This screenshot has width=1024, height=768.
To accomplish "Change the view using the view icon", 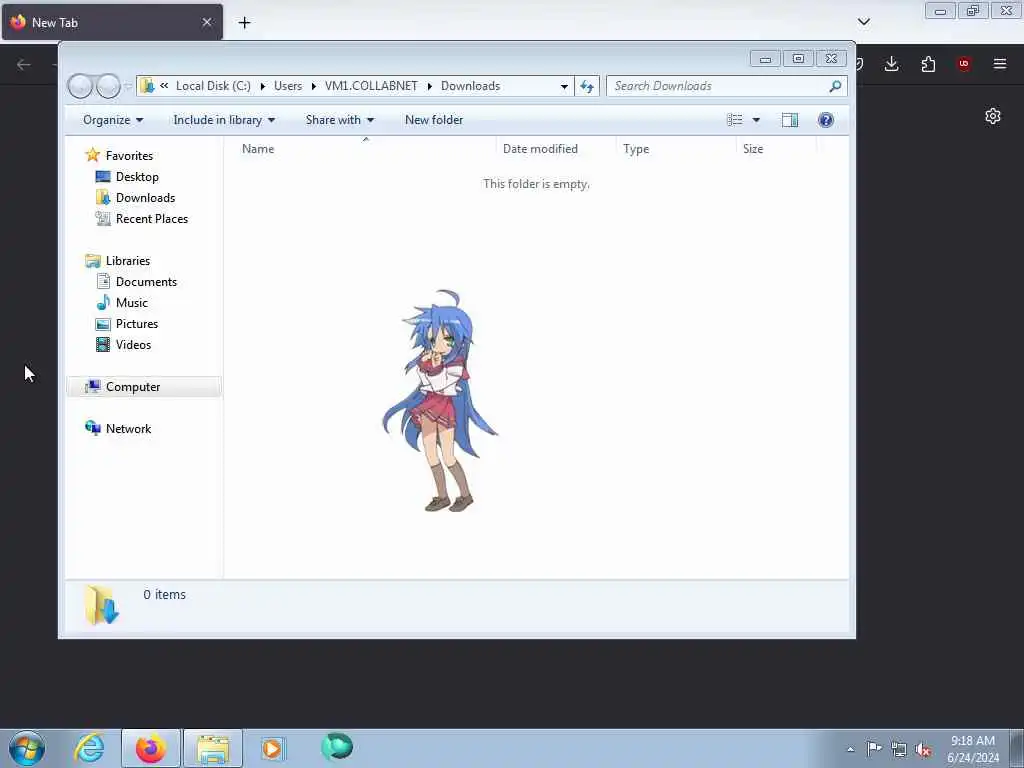I will [735, 120].
